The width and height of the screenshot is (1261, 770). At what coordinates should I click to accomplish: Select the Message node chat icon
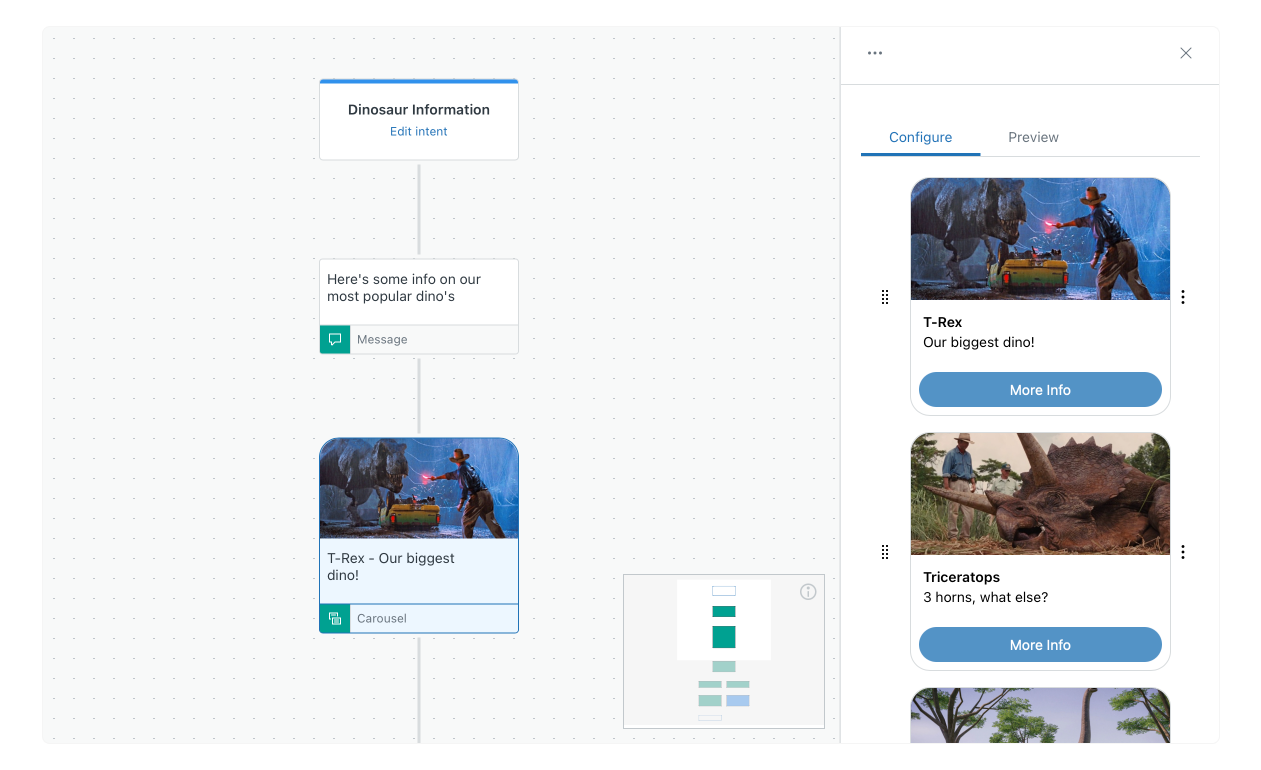pos(335,340)
